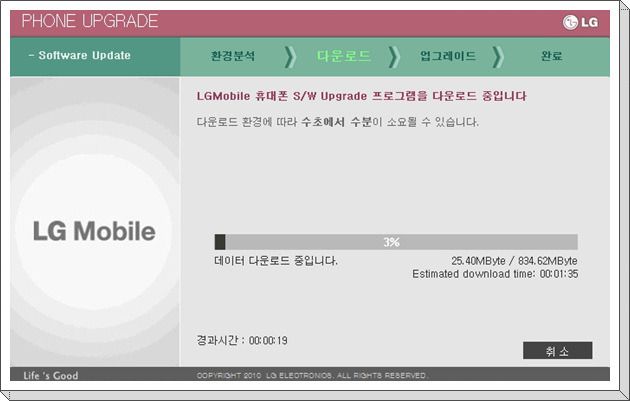This screenshot has height=401, width=630.
Task: Click the 경과시간 : 00:00:19 elapsed time text
Action: click(242, 340)
